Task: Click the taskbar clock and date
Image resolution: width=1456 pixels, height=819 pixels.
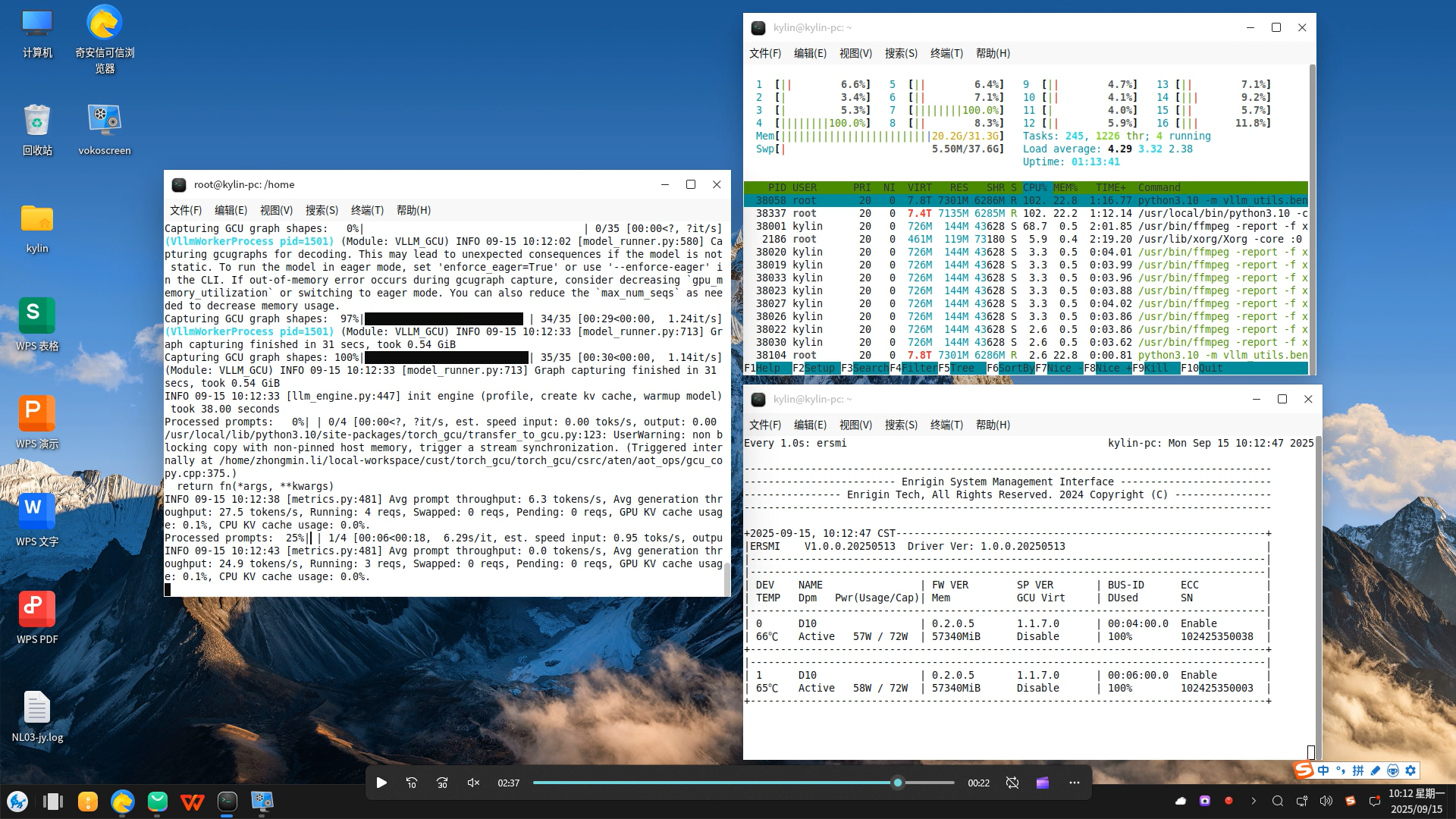Action: (1416, 801)
